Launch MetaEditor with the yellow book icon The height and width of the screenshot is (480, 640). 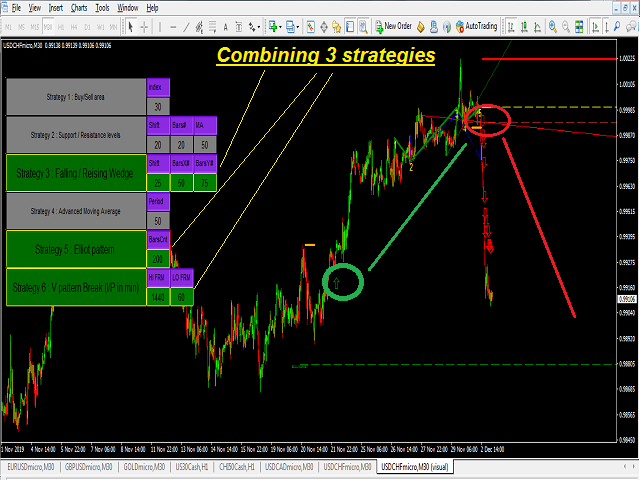[x=420, y=27]
